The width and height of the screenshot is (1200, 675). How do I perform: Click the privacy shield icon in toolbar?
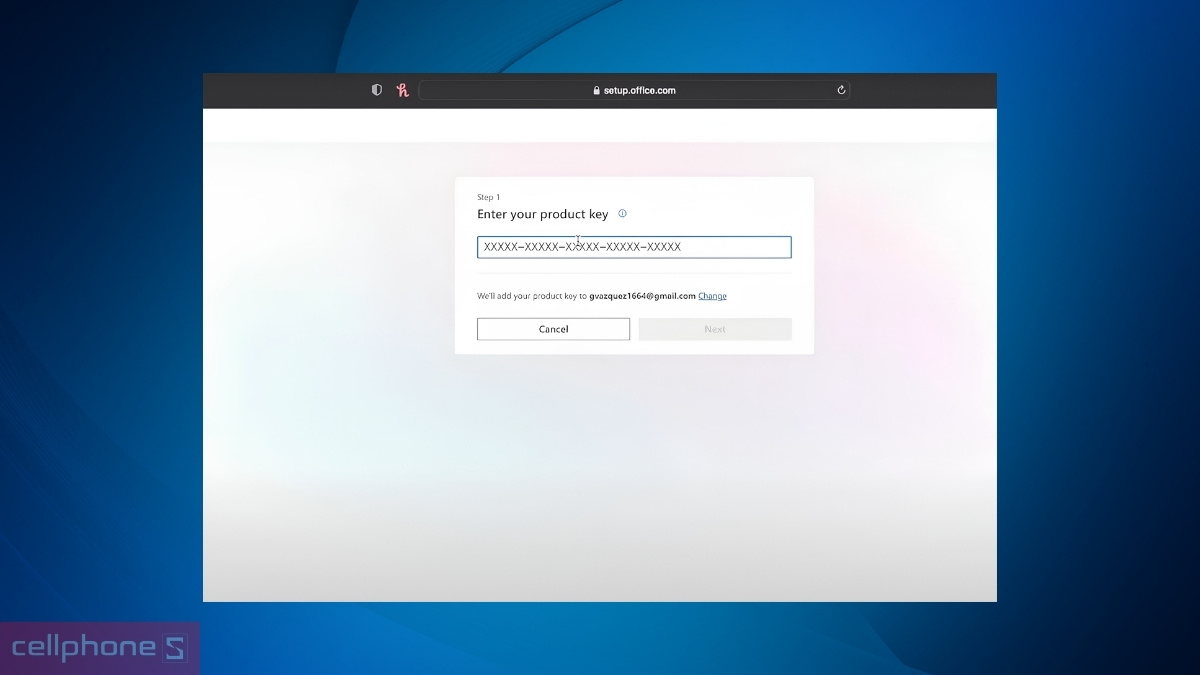[377, 90]
